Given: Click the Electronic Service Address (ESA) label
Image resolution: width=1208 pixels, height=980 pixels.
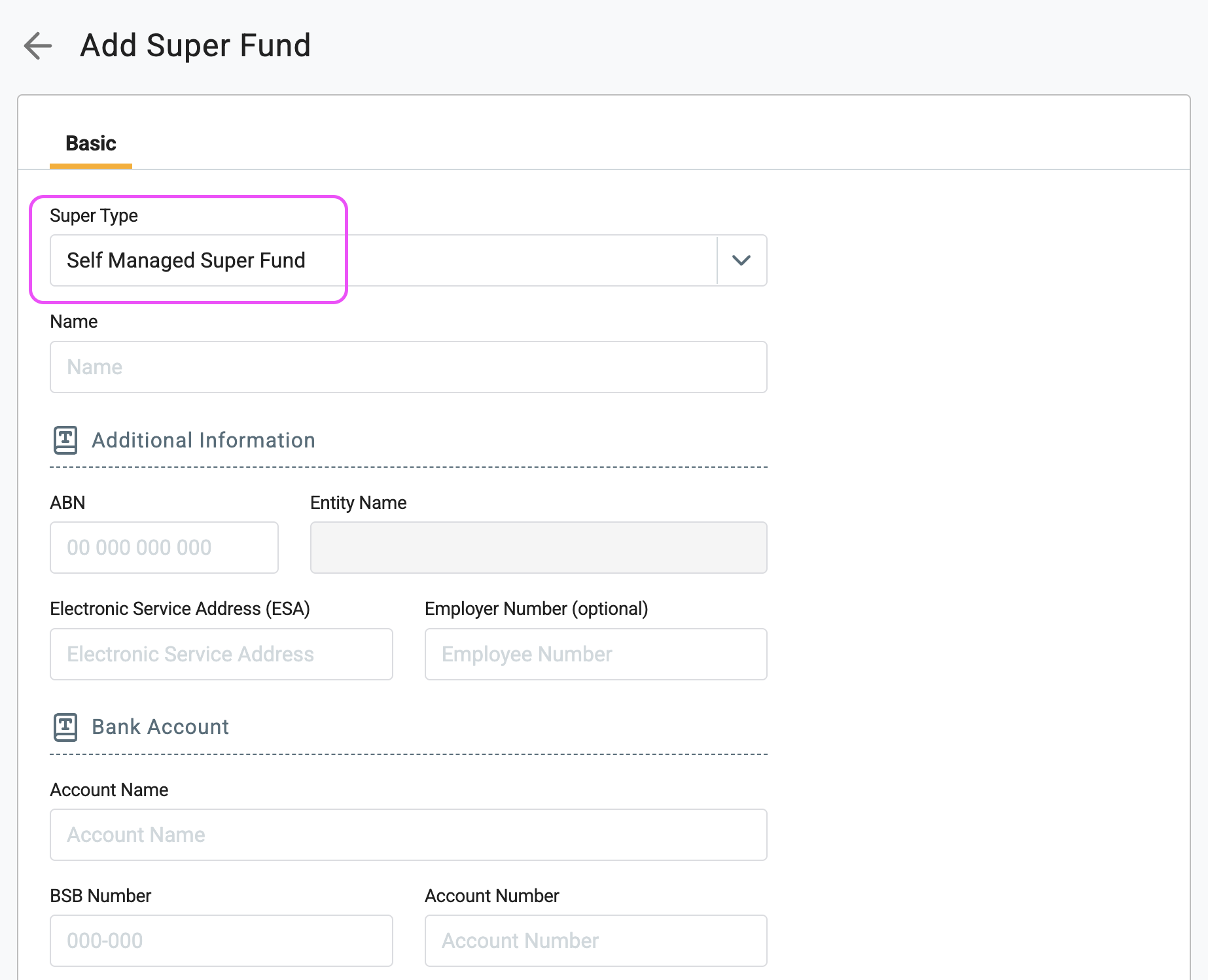Looking at the screenshot, I should click(x=180, y=609).
